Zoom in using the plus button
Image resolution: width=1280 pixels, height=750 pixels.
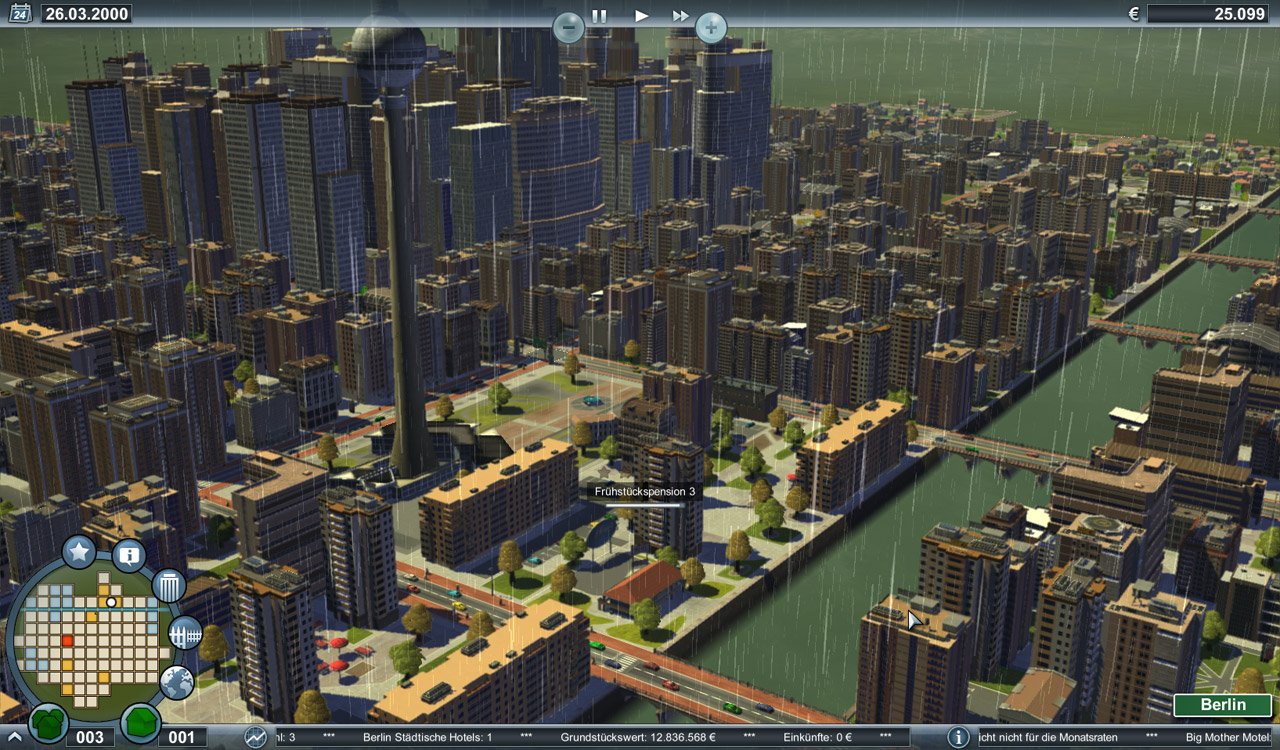pos(709,27)
